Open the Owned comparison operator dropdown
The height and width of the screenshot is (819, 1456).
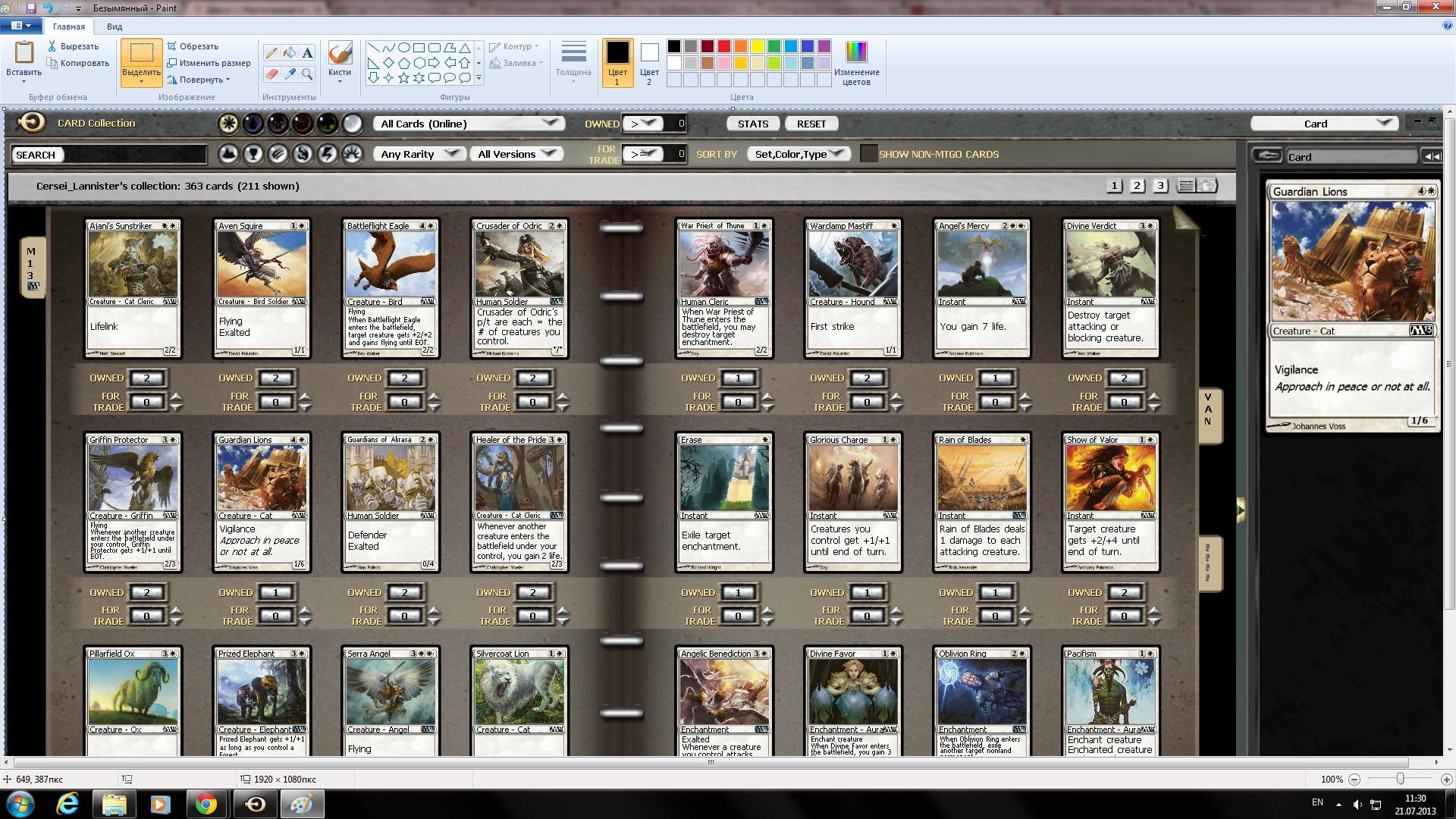point(642,124)
